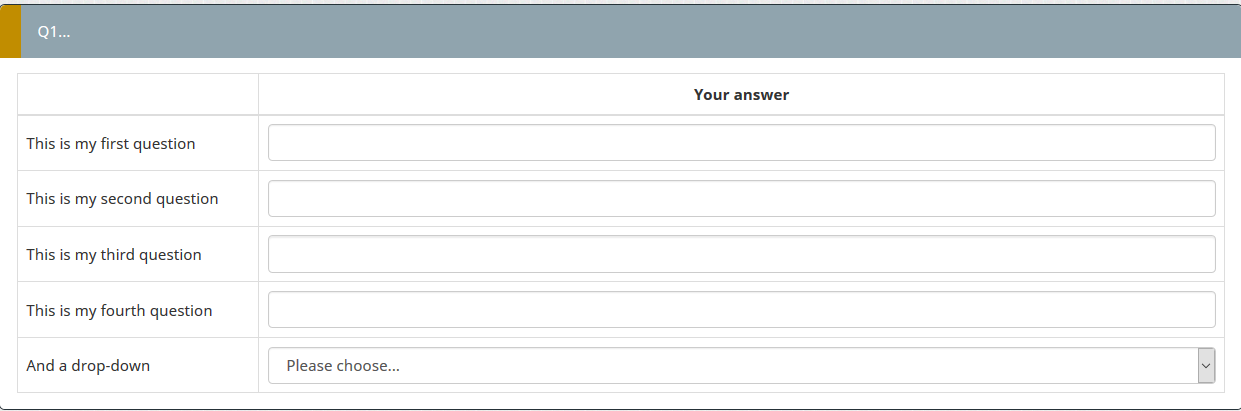Click the 'This is my second question' label

pyautogui.click(x=122, y=199)
